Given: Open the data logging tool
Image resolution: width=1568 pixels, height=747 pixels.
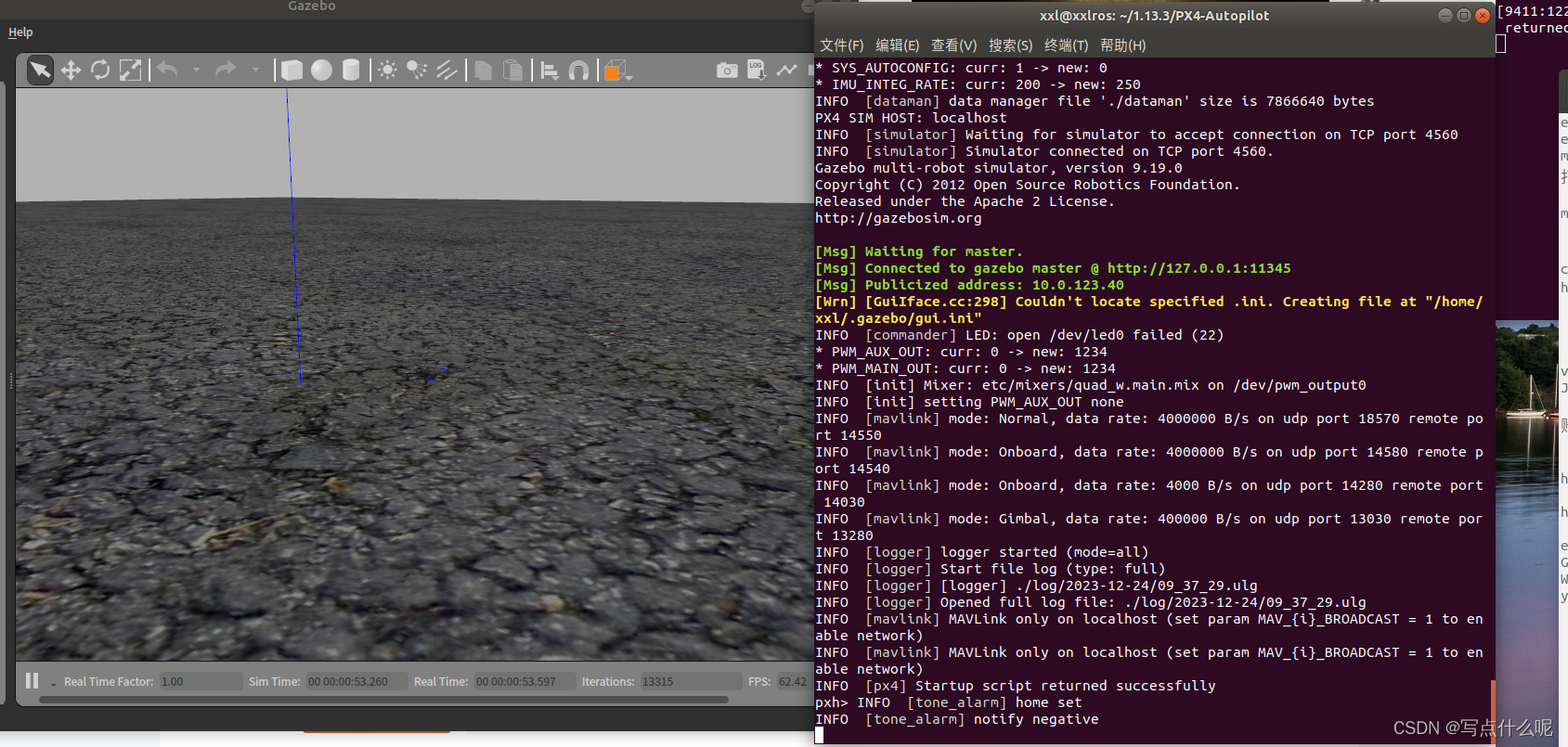Looking at the screenshot, I should [x=757, y=71].
